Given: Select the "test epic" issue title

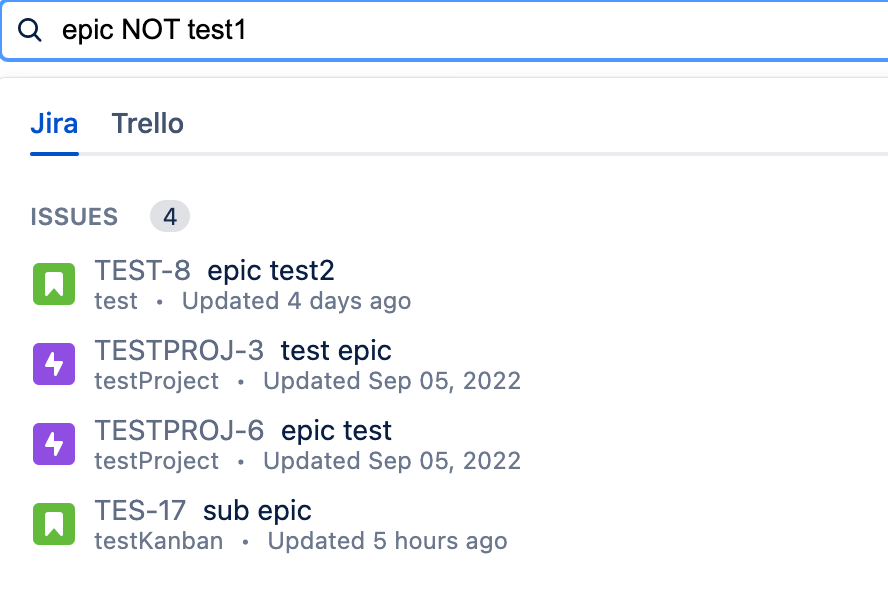Looking at the screenshot, I should (x=336, y=350).
